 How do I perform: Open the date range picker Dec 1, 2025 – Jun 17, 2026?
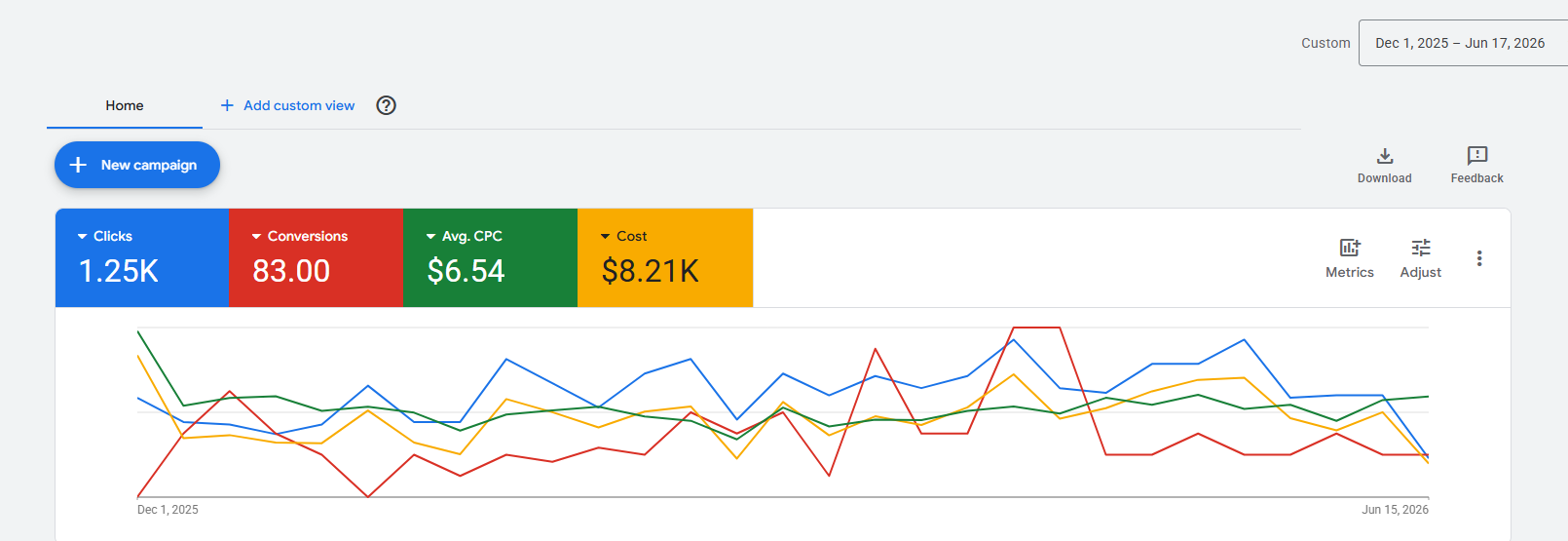[x=1463, y=43]
